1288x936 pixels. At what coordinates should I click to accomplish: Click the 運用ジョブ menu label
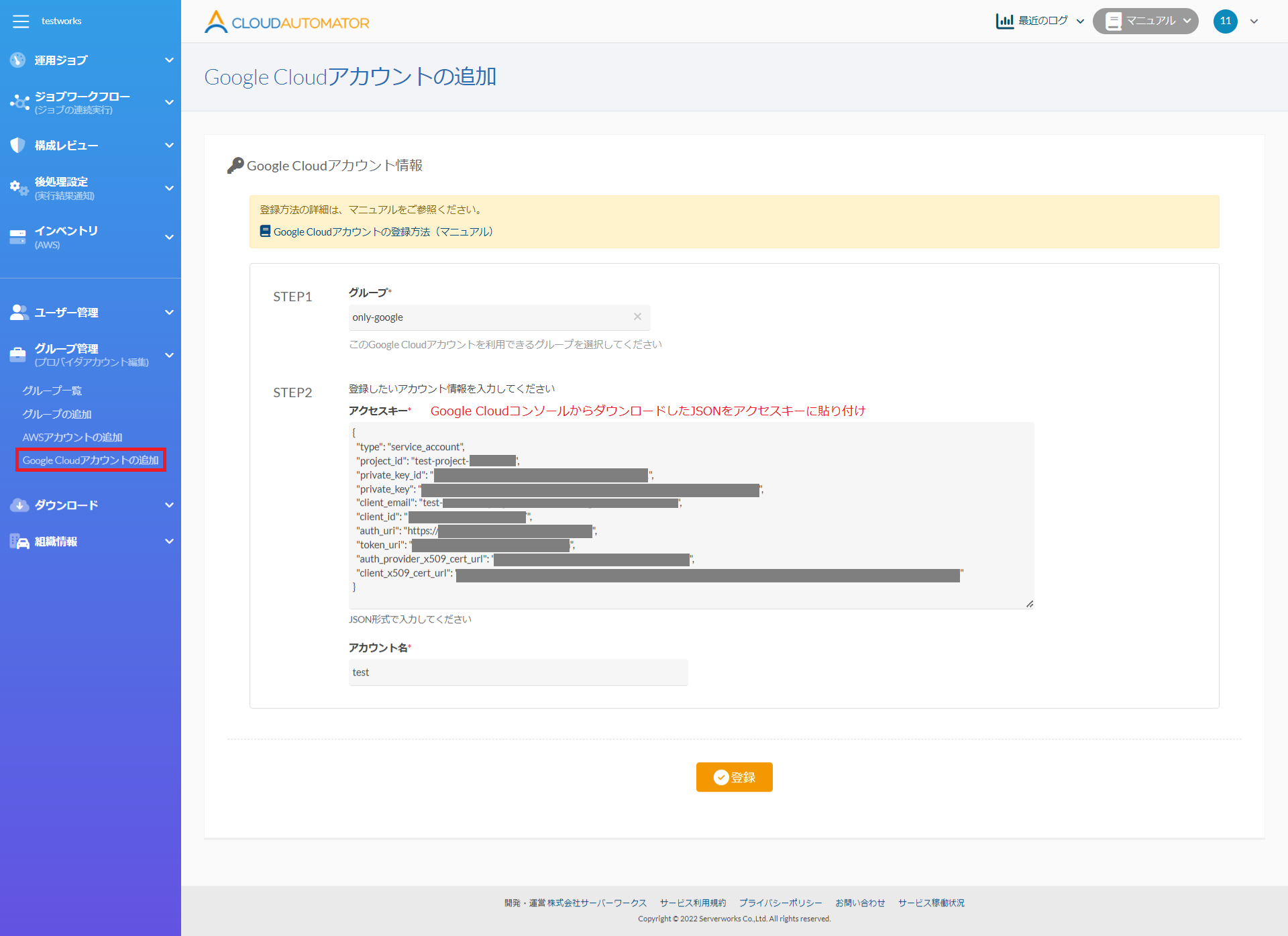[61, 60]
